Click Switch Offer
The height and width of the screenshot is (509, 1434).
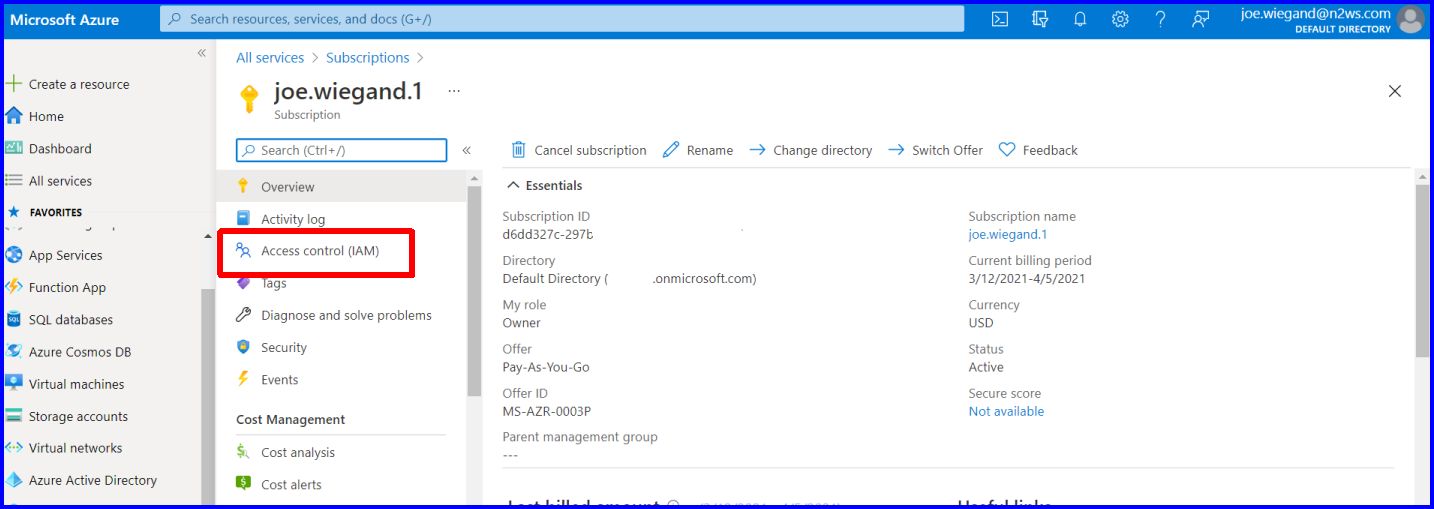pos(935,150)
